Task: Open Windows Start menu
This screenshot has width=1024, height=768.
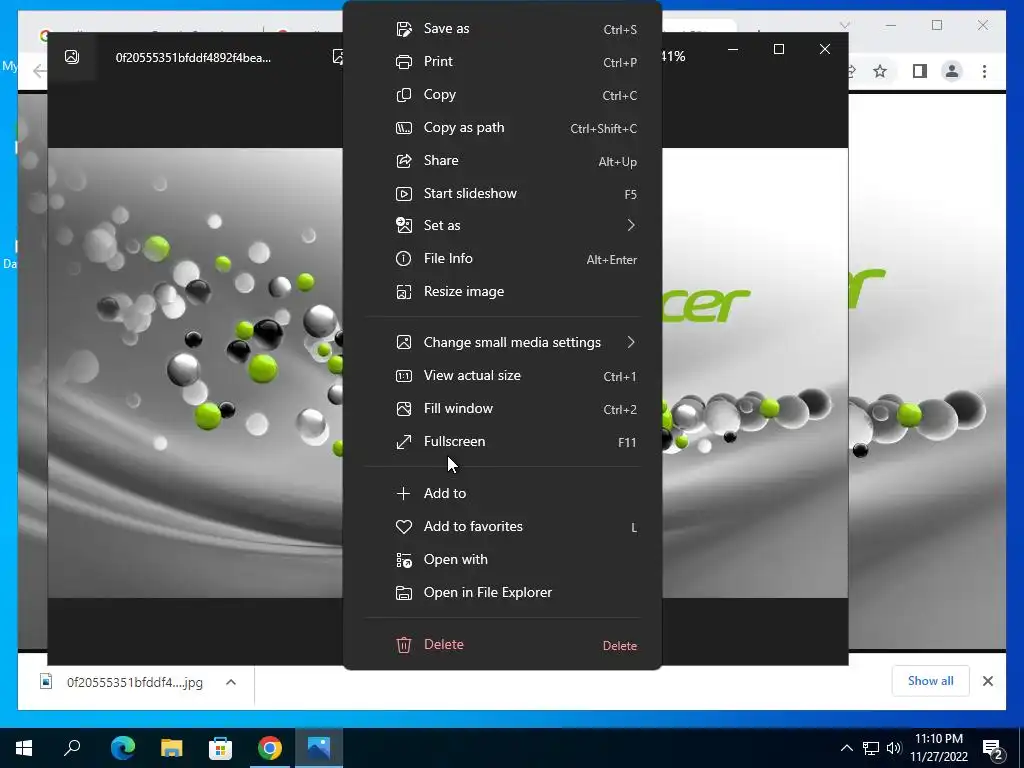Action: (24, 747)
